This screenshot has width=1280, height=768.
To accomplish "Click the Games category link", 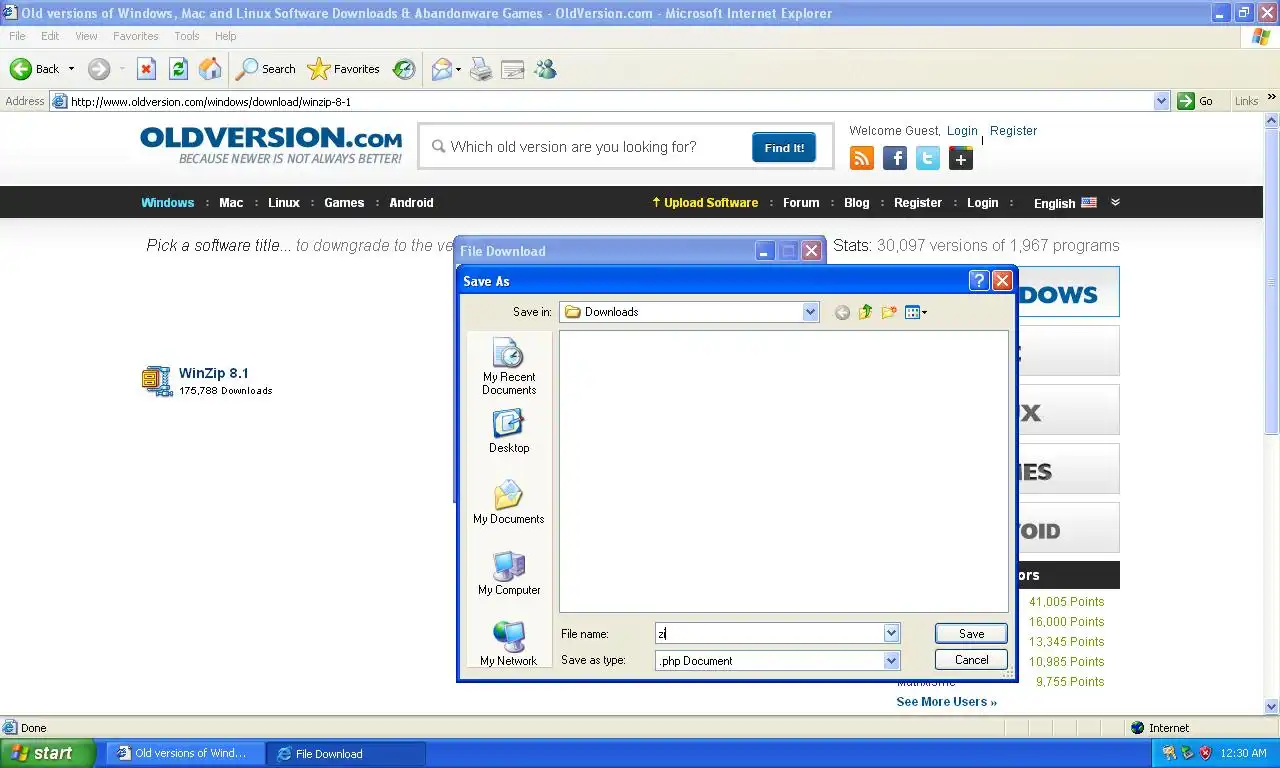I will [x=344, y=202].
